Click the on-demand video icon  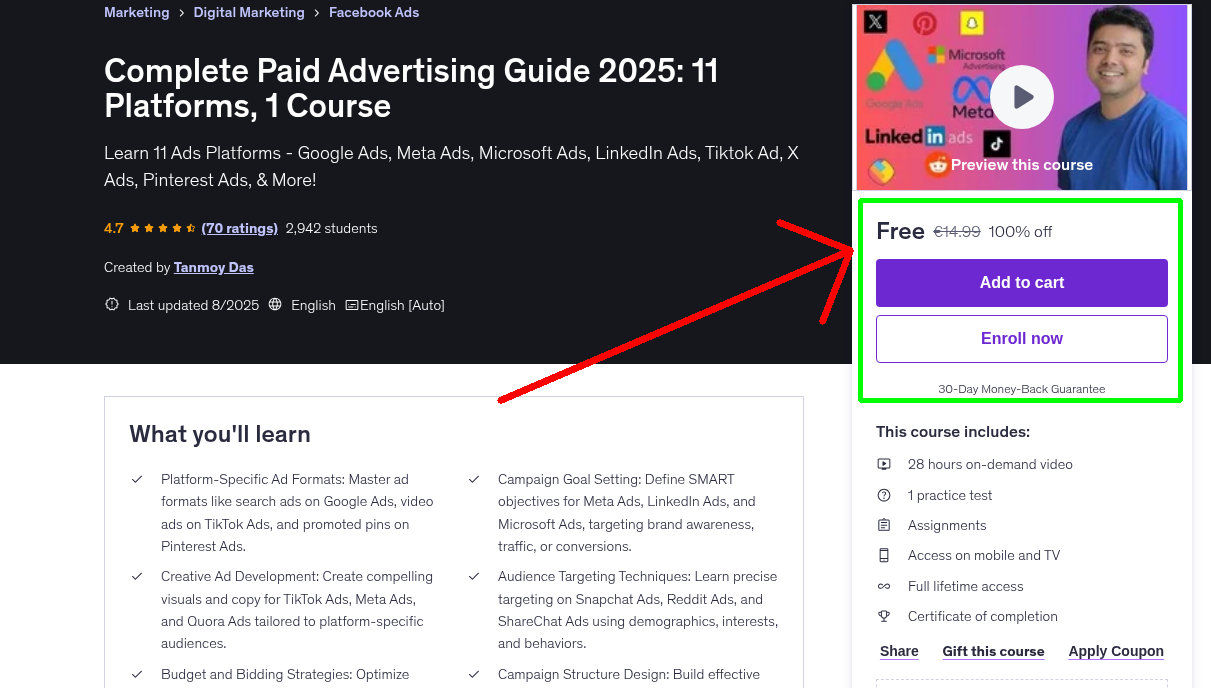pos(884,464)
